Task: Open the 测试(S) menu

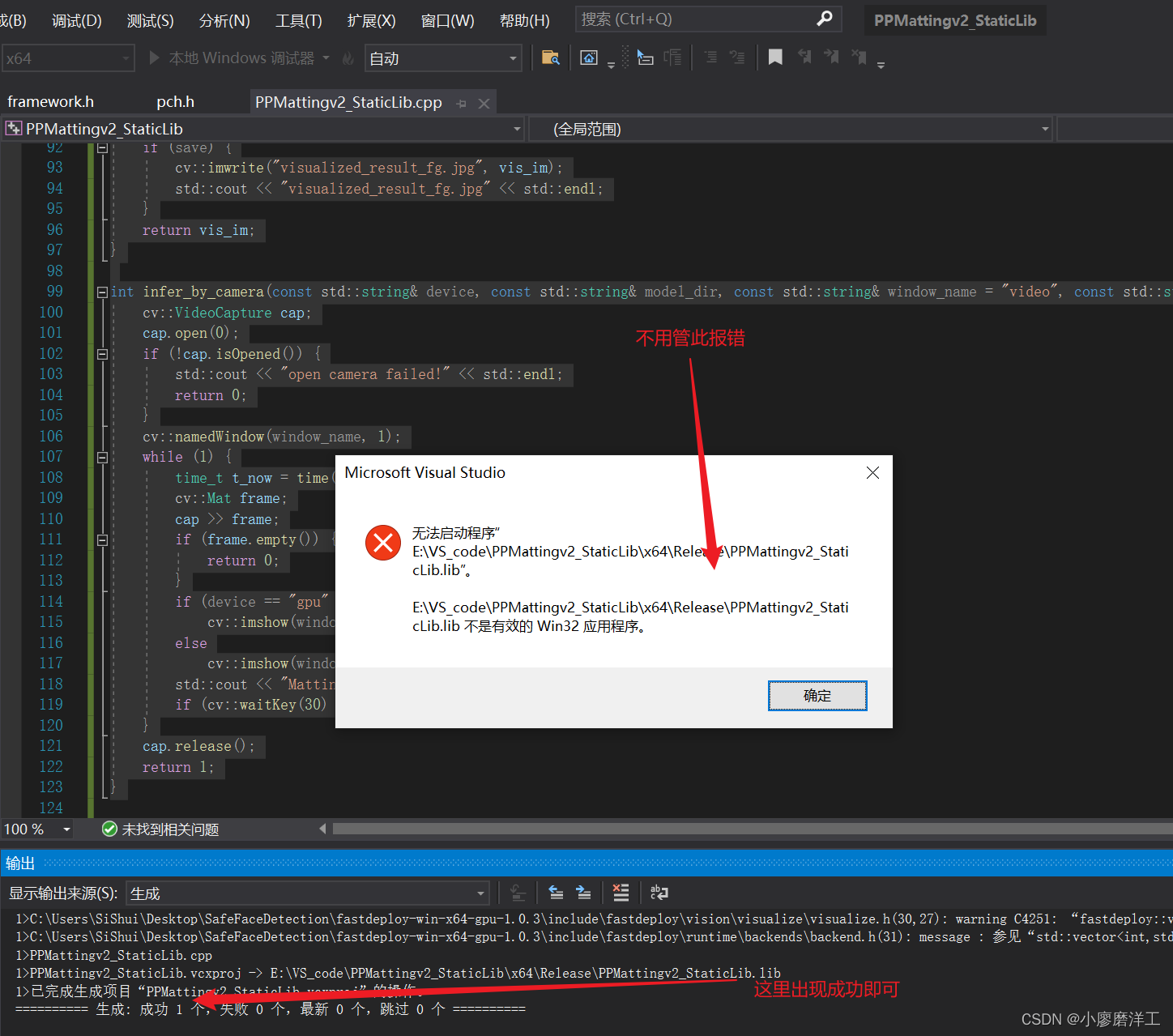Action: pyautogui.click(x=151, y=20)
